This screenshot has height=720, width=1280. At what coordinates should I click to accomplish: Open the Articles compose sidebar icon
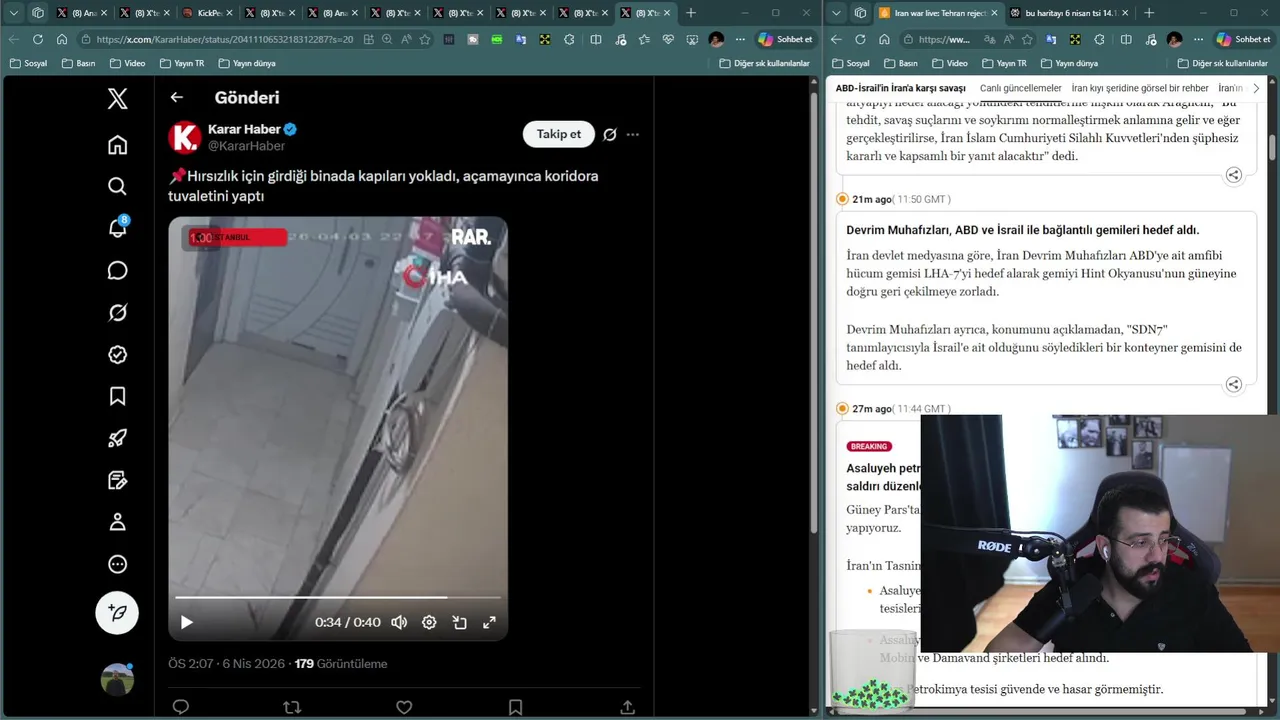click(117, 480)
